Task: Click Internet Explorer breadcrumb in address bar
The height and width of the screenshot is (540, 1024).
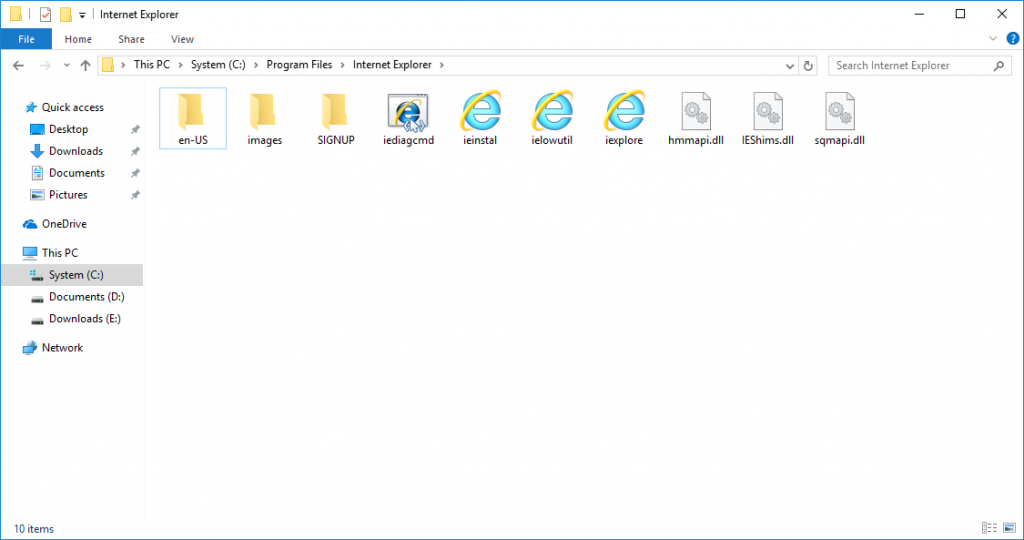Action: pos(392,65)
